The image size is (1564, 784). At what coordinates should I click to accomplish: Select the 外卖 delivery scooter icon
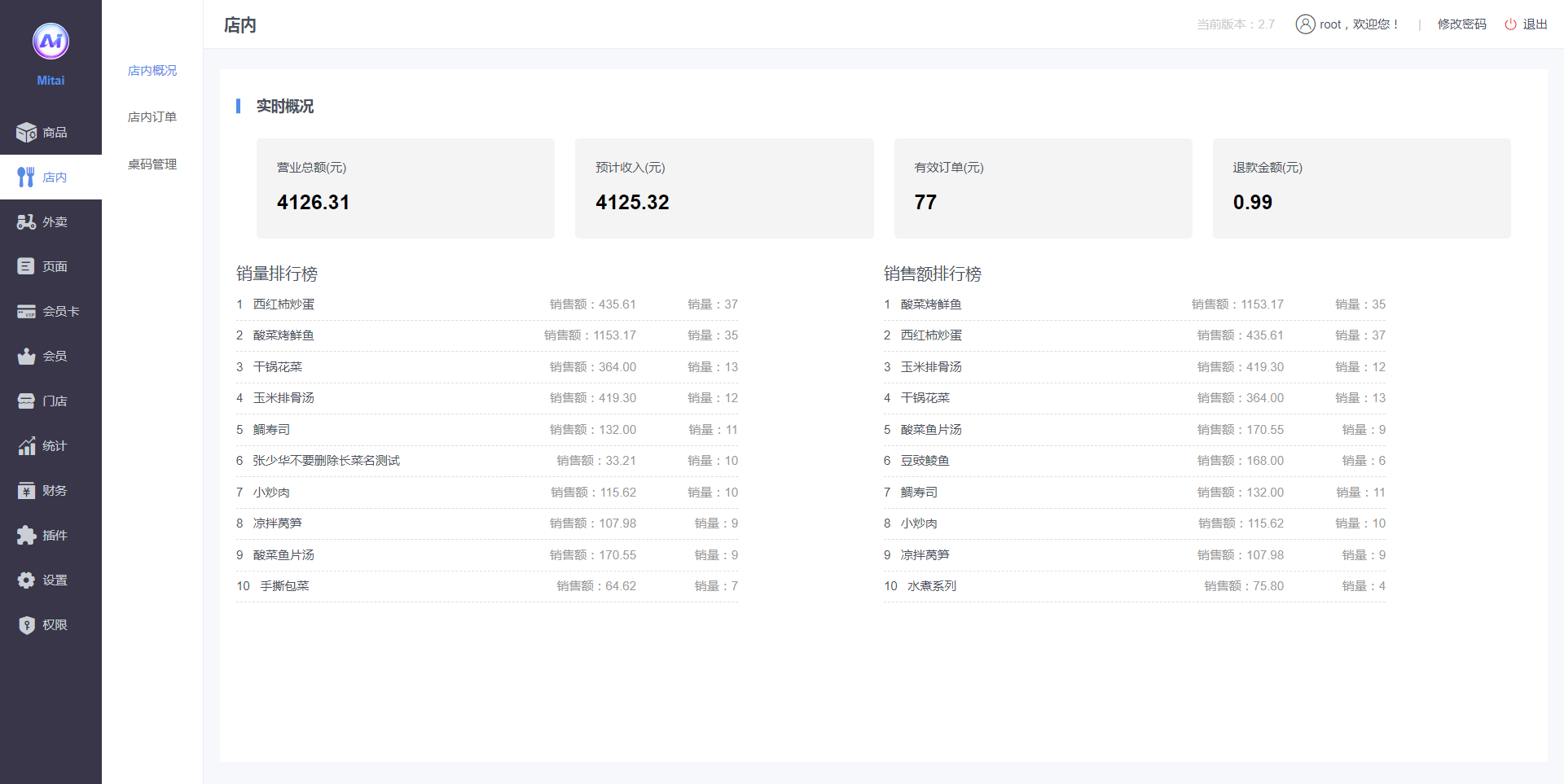[26, 221]
